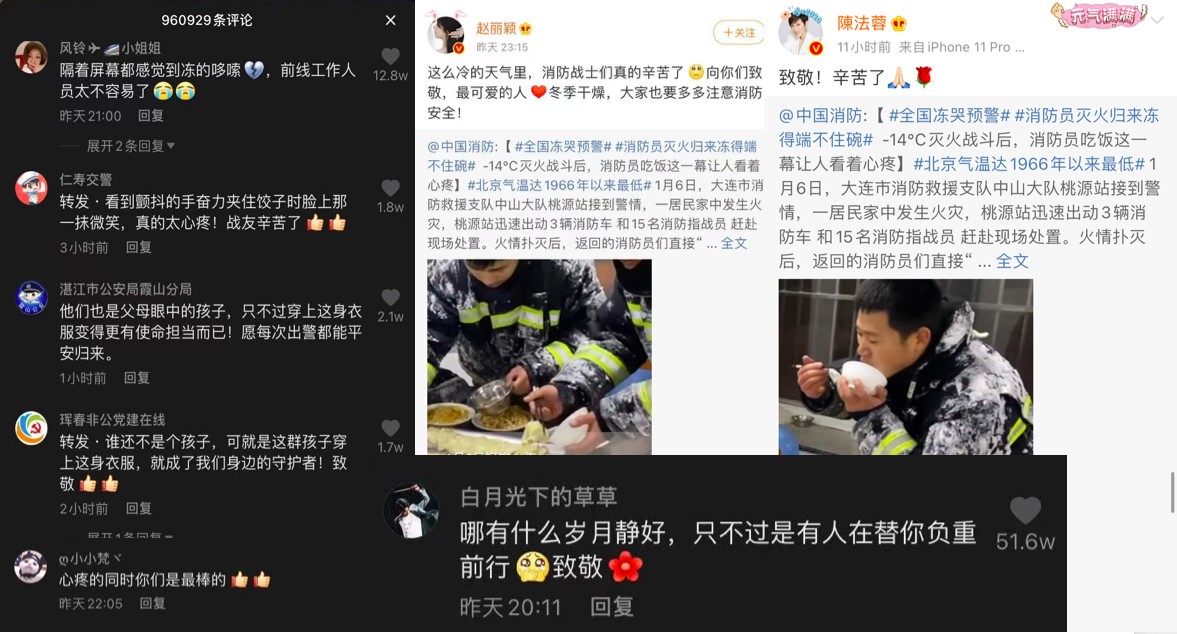Open 陳法蓉's profile avatar
This screenshot has width=1177, height=634.
point(800,34)
